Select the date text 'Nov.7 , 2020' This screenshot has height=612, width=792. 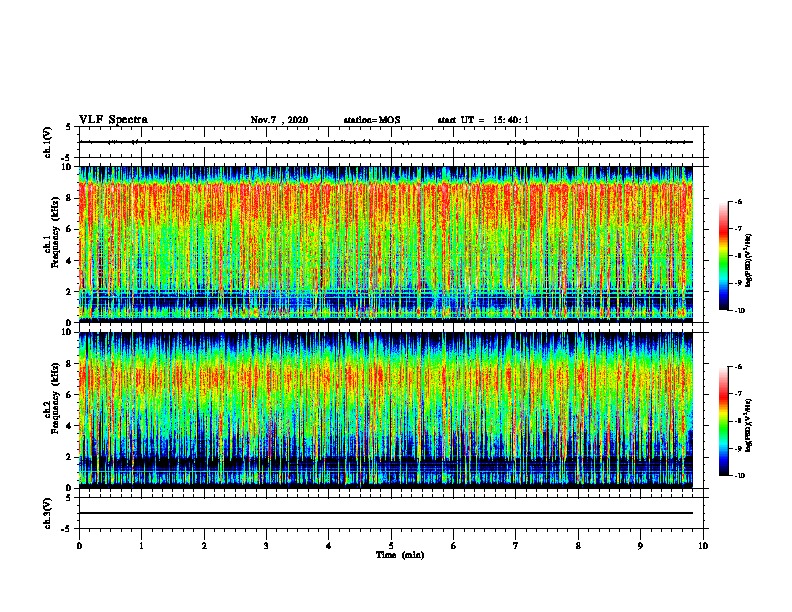point(279,120)
